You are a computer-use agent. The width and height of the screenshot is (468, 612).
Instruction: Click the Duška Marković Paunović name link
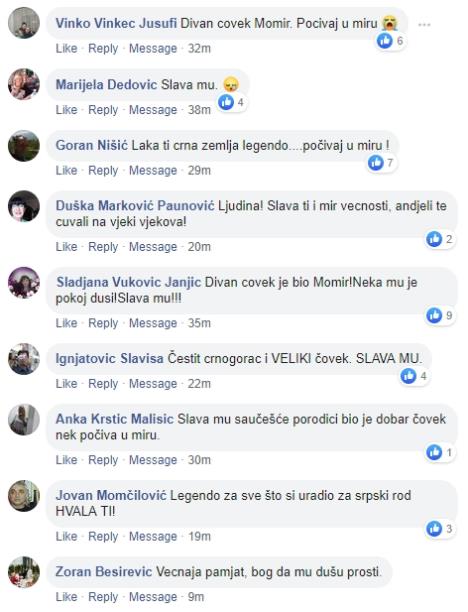(x=135, y=206)
